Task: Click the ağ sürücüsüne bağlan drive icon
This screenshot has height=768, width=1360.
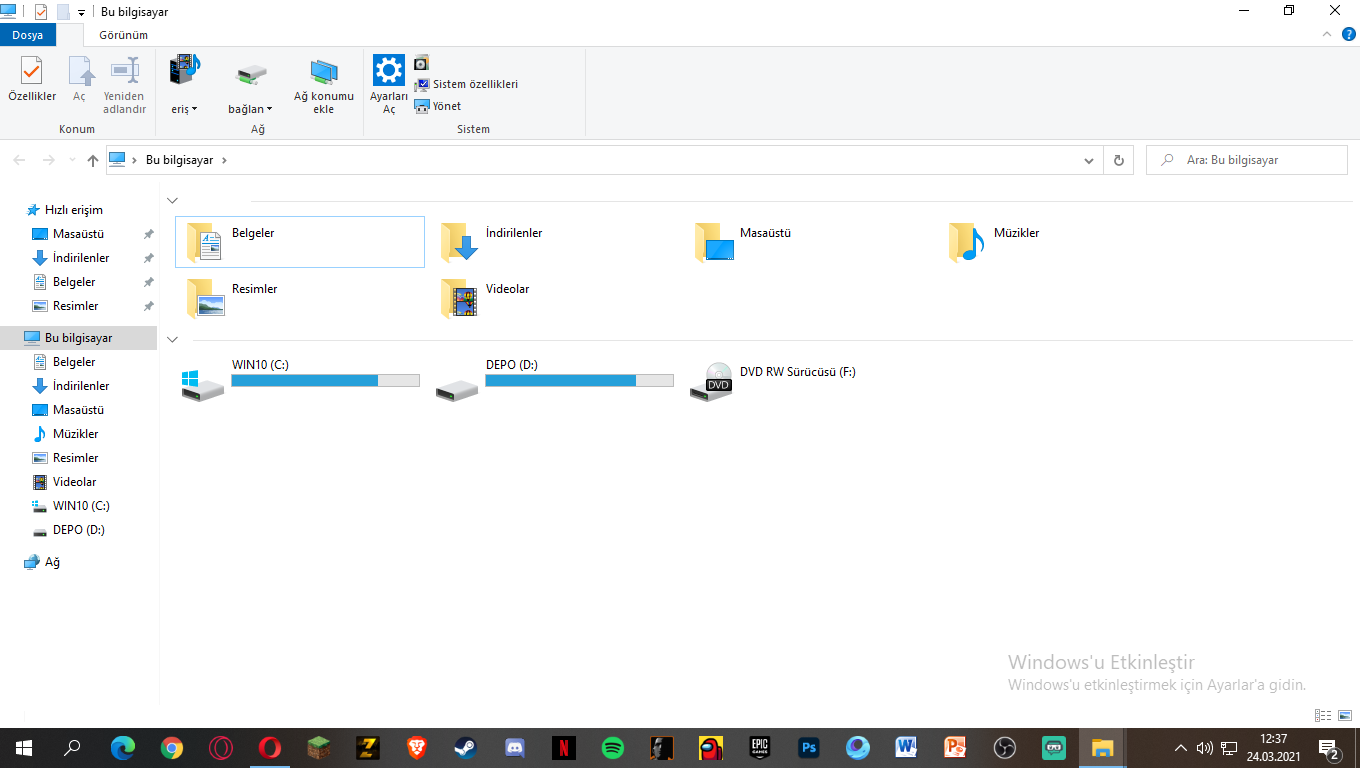Action: (x=251, y=75)
